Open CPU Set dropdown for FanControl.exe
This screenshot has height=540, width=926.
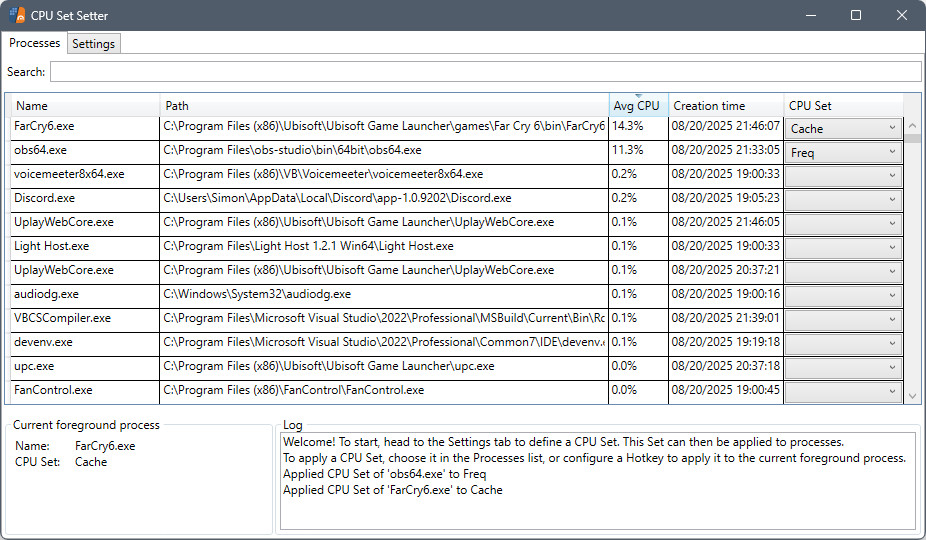[x=843, y=391]
